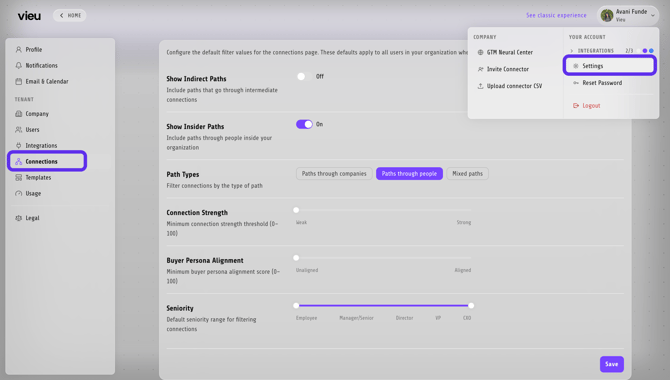This screenshot has height=380, width=670.
Task: Click the Templates icon in sidebar
Action: [18, 177]
